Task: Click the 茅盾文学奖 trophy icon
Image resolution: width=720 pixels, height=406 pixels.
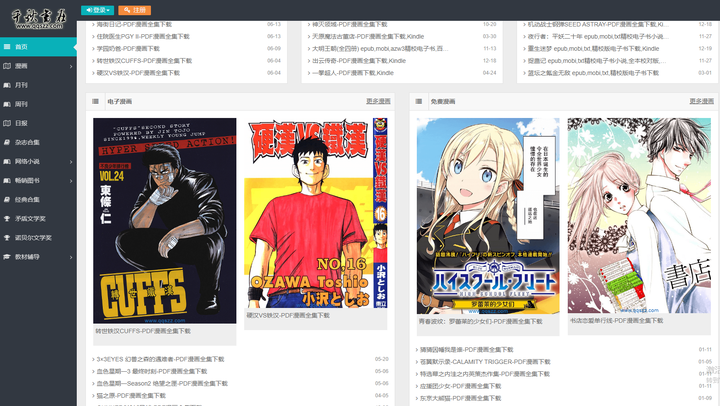Action: pos(7,219)
